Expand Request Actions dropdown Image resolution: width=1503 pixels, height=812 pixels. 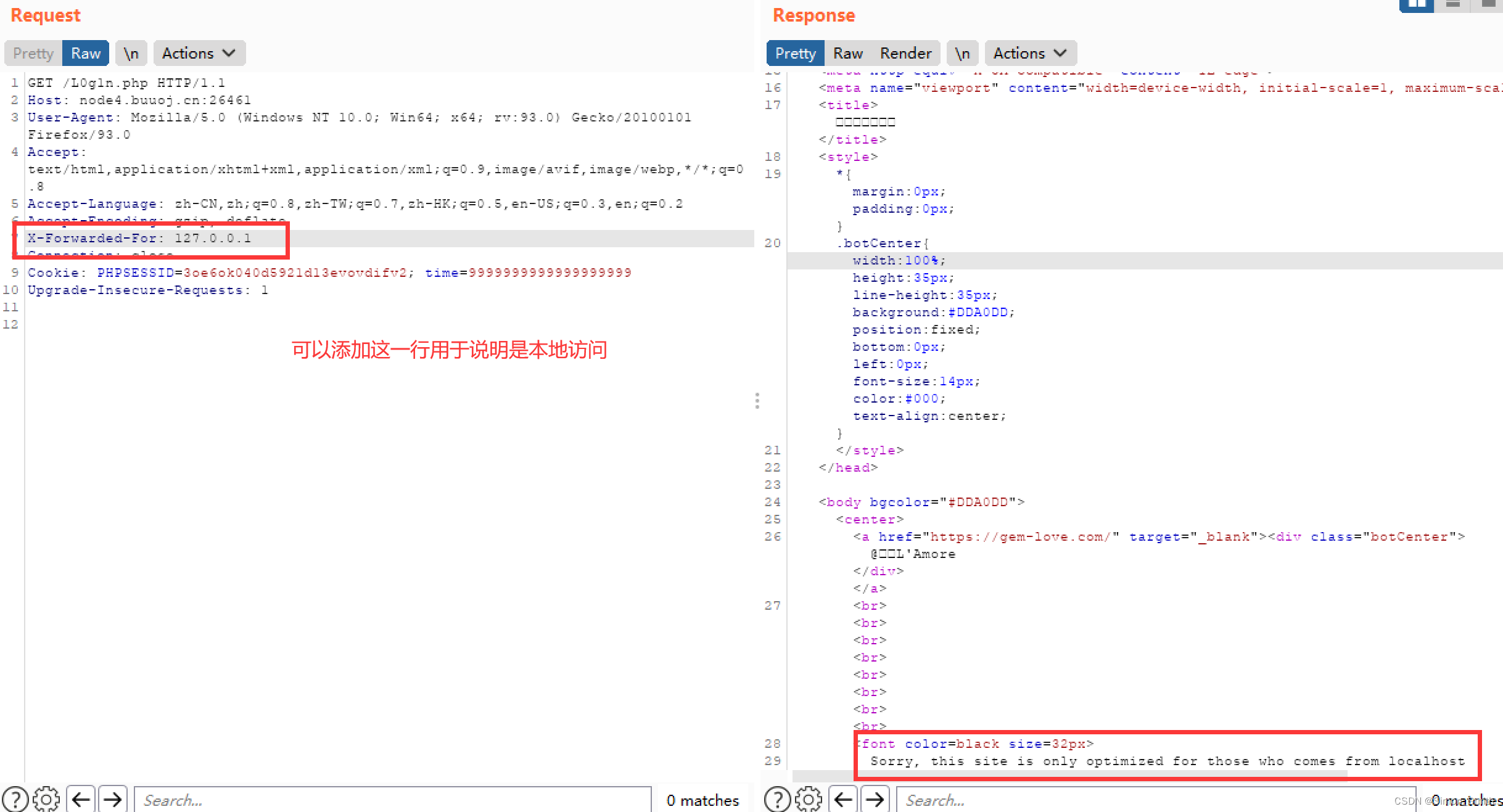(199, 54)
